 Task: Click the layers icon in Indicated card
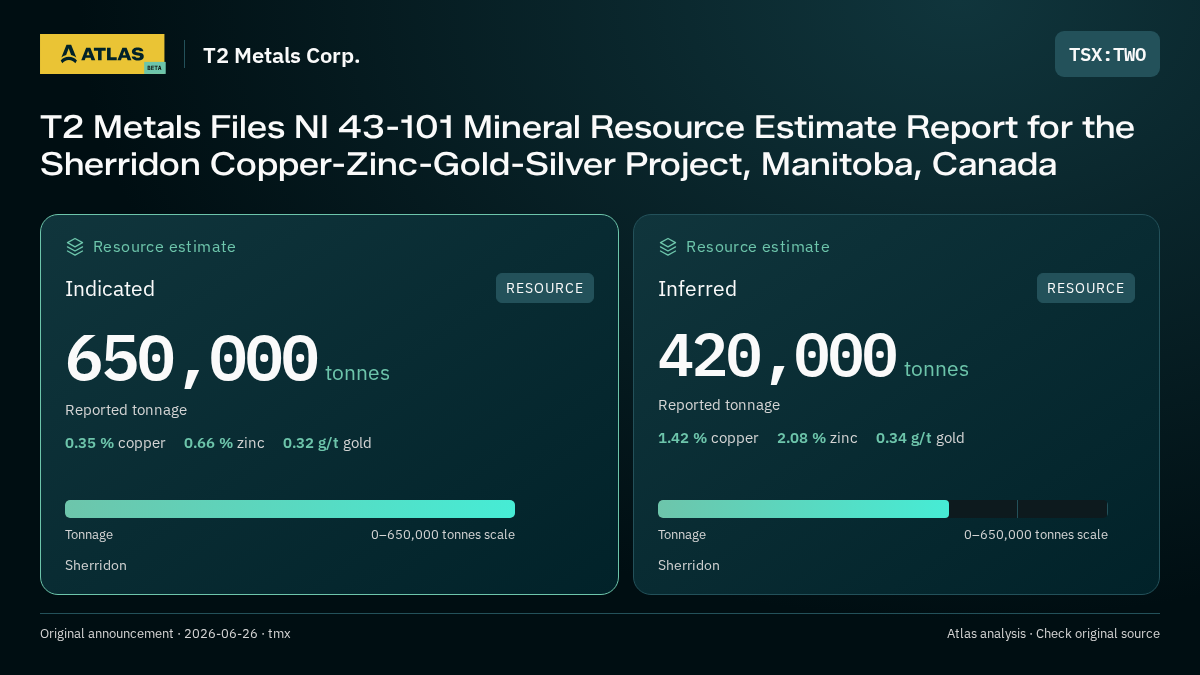click(x=75, y=247)
